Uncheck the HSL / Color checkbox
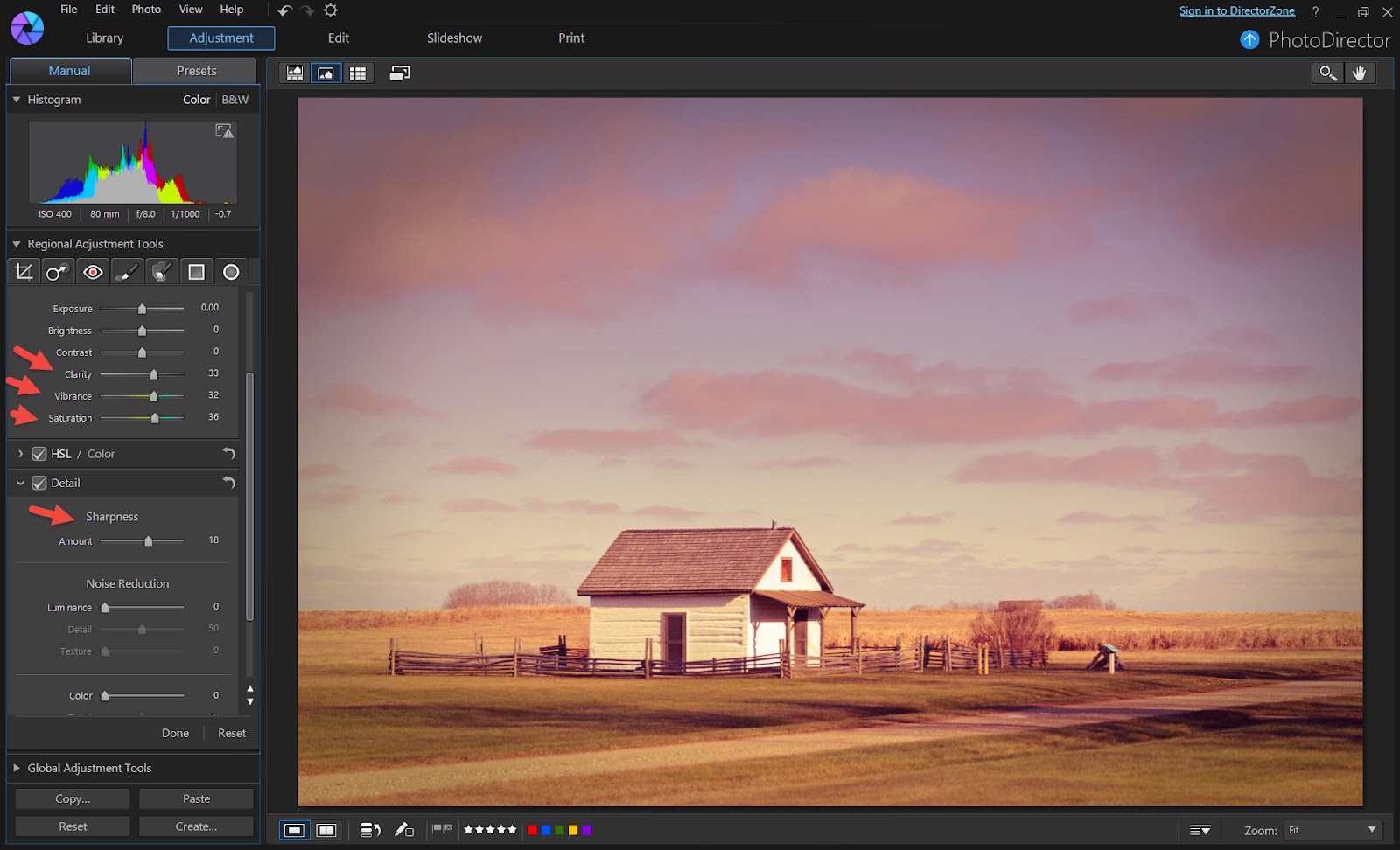1400x850 pixels. tap(39, 454)
